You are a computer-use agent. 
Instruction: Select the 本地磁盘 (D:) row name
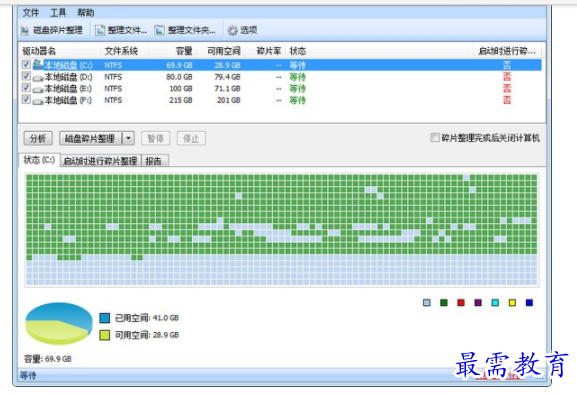click(68, 77)
